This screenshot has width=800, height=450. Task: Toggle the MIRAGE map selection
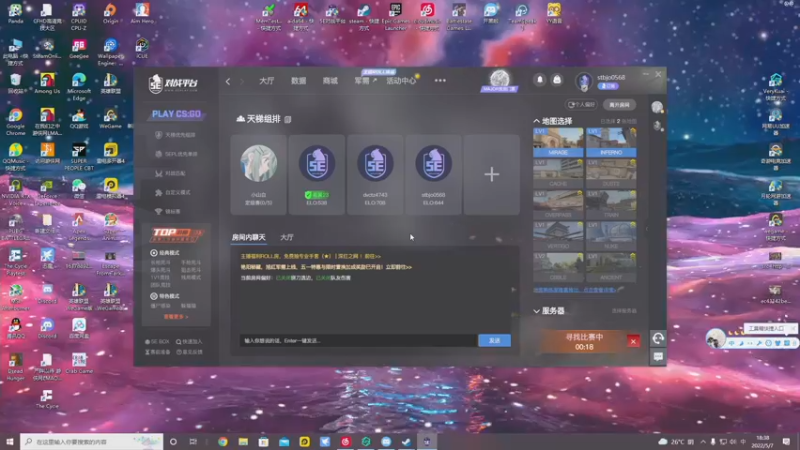click(x=558, y=142)
